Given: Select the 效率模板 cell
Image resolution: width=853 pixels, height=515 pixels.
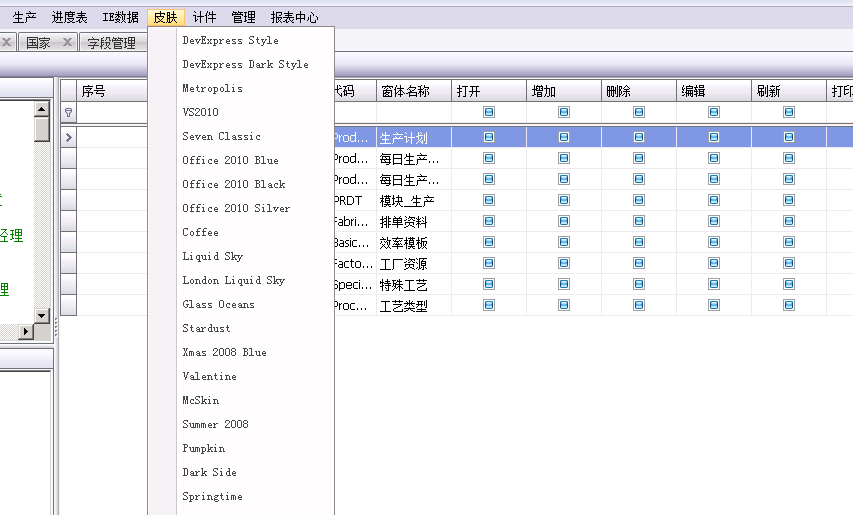Looking at the screenshot, I should (413, 243).
